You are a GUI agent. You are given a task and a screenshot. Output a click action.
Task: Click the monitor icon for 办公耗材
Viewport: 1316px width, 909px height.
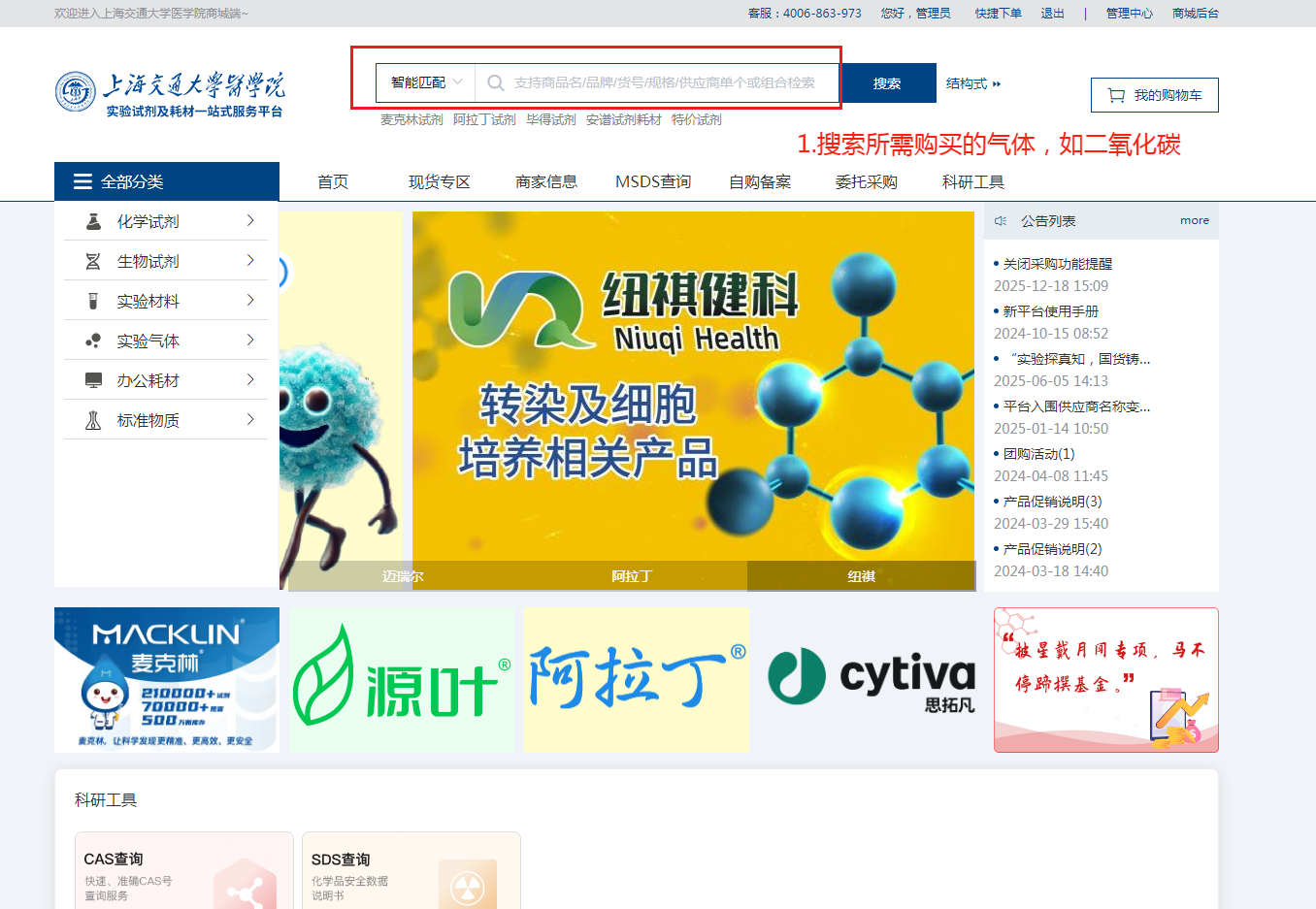click(x=93, y=380)
